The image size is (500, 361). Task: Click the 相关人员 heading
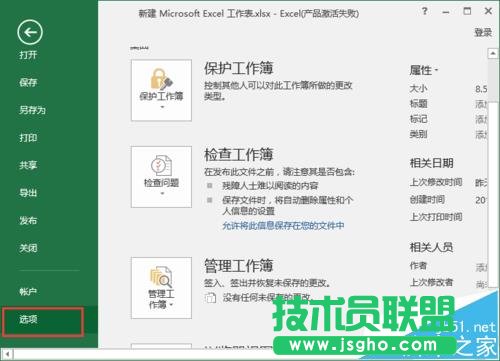[x=431, y=247]
